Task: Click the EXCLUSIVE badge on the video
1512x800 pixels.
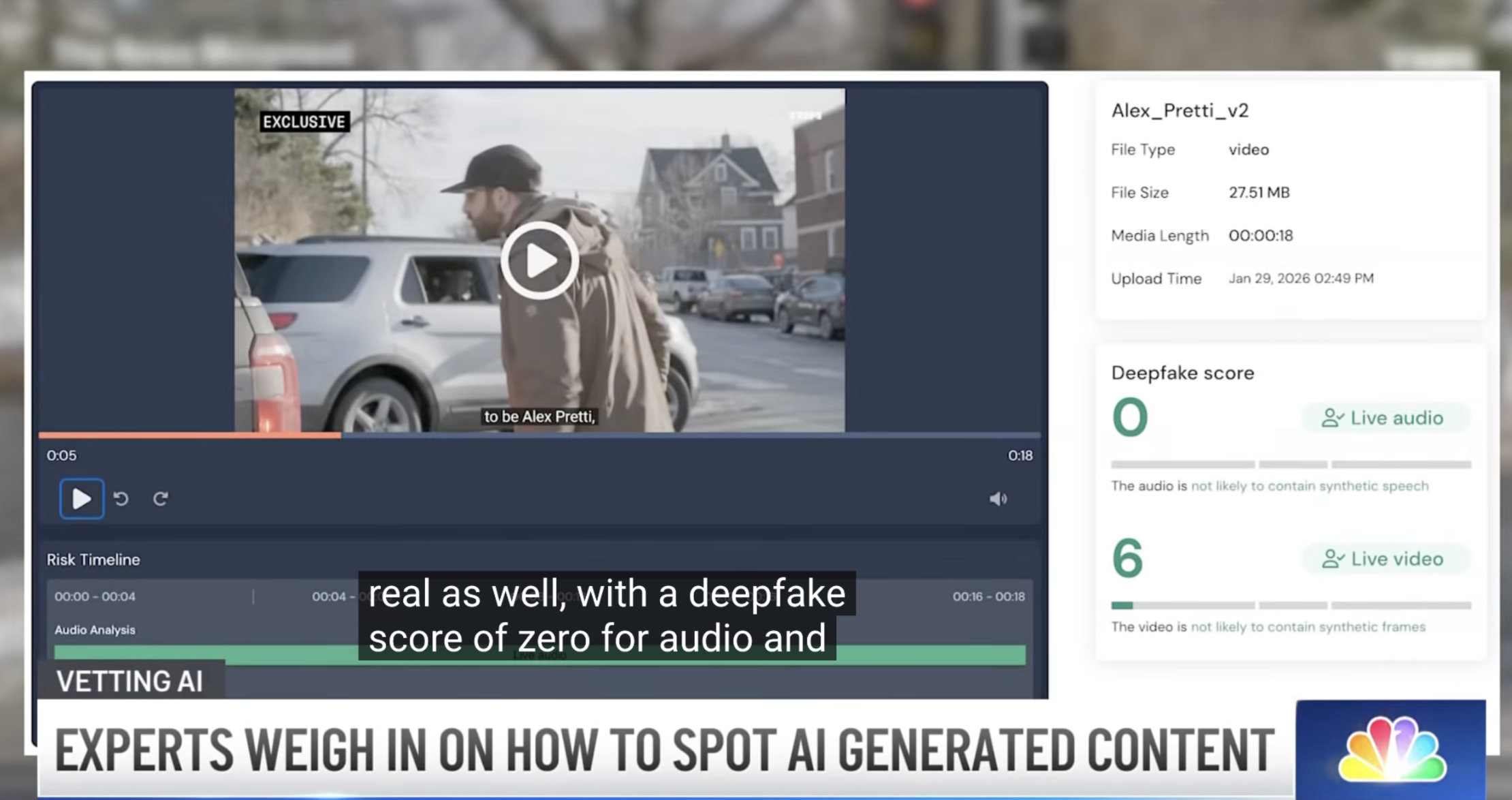Action: pos(304,122)
